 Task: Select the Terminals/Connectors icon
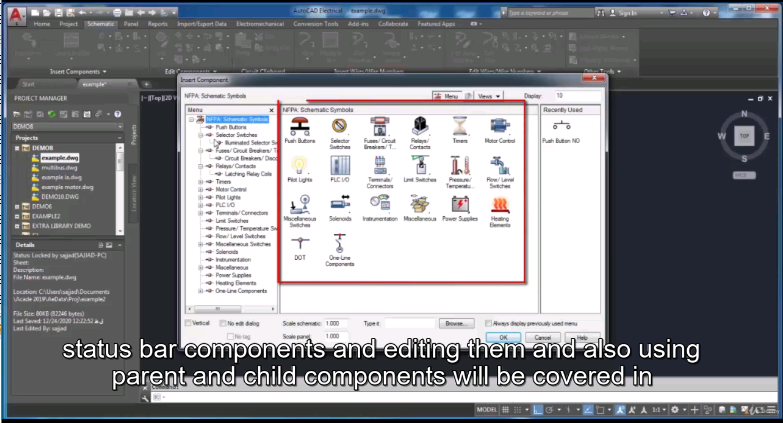pyautogui.click(x=380, y=165)
